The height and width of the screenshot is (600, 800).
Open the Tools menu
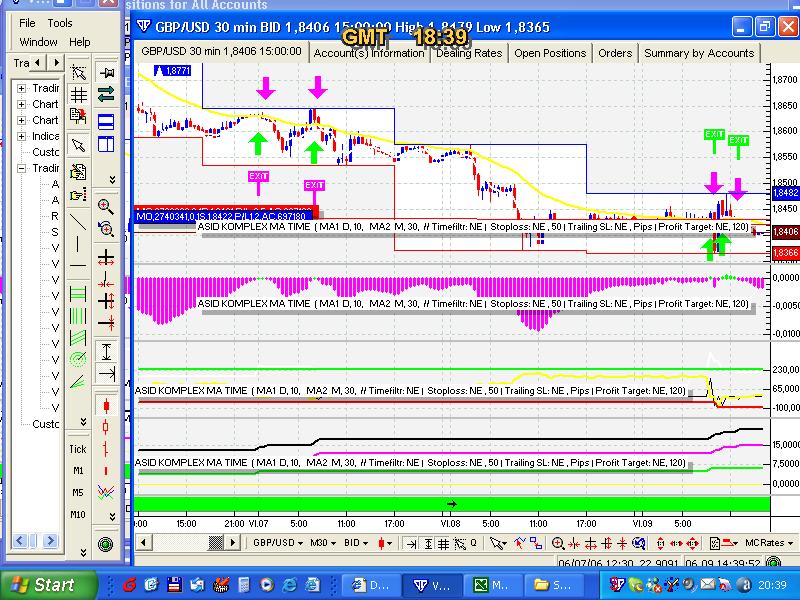pos(60,23)
